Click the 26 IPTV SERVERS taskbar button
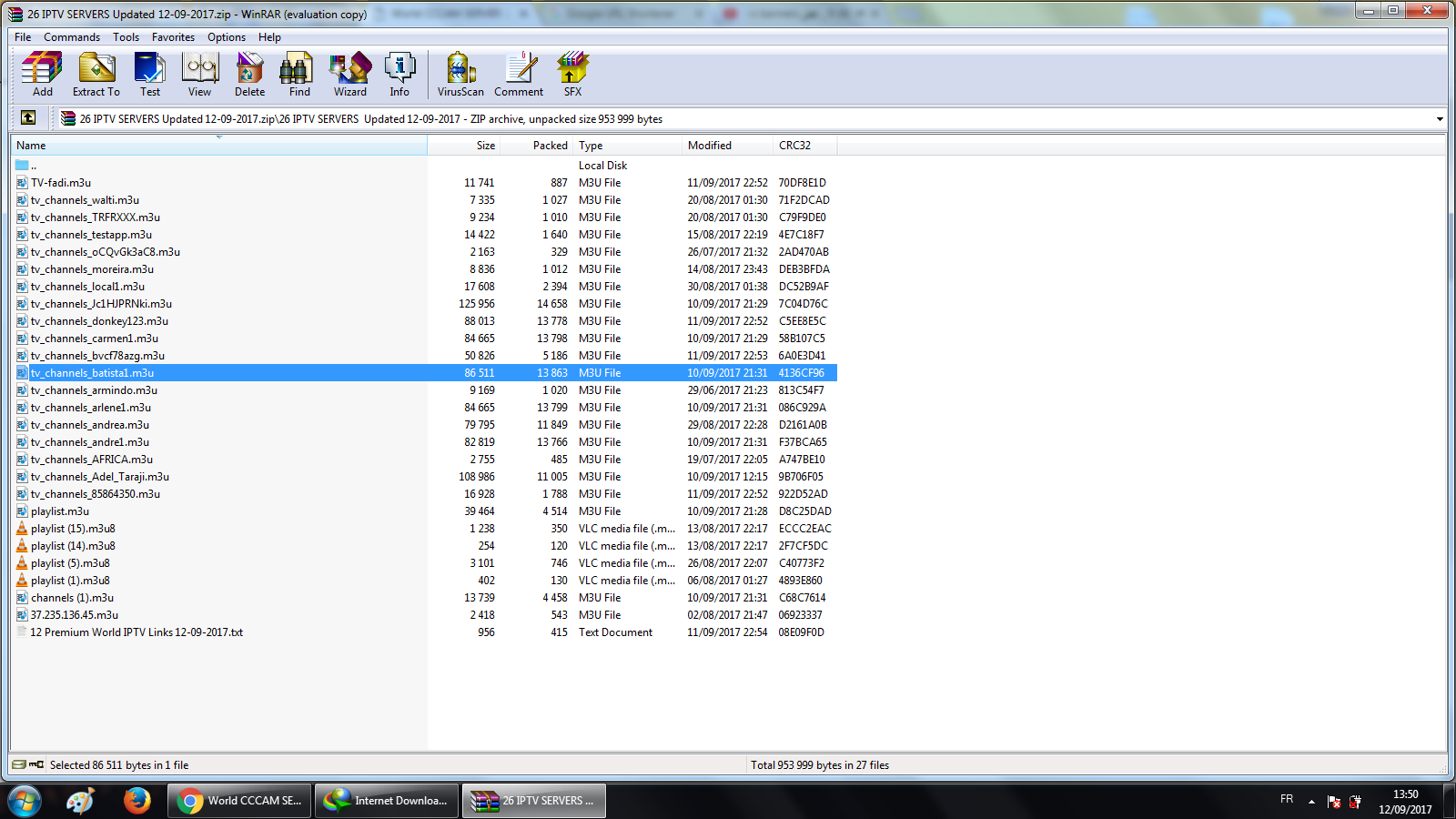Image resolution: width=1456 pixels, height=819 pixels. [x=534, y=801]
